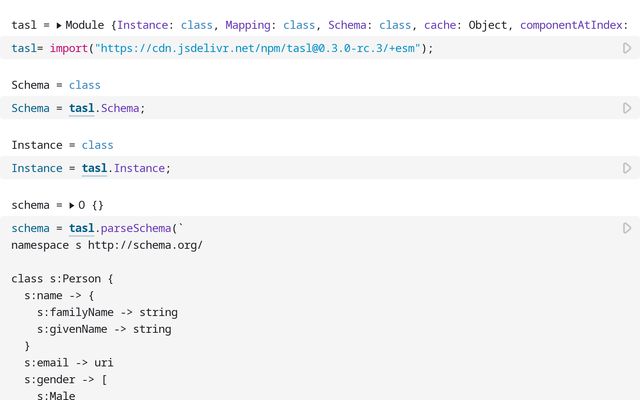Screen dimensions: 640x400
Task: Click the line 's:givenName -> string'
Action: coord(104,329)
